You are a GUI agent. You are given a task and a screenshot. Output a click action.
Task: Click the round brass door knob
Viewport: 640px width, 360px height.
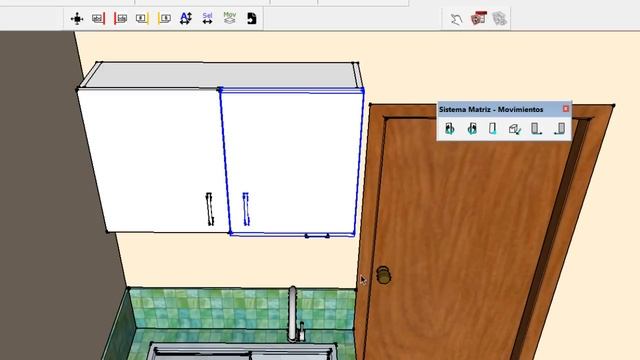[383, 275]
